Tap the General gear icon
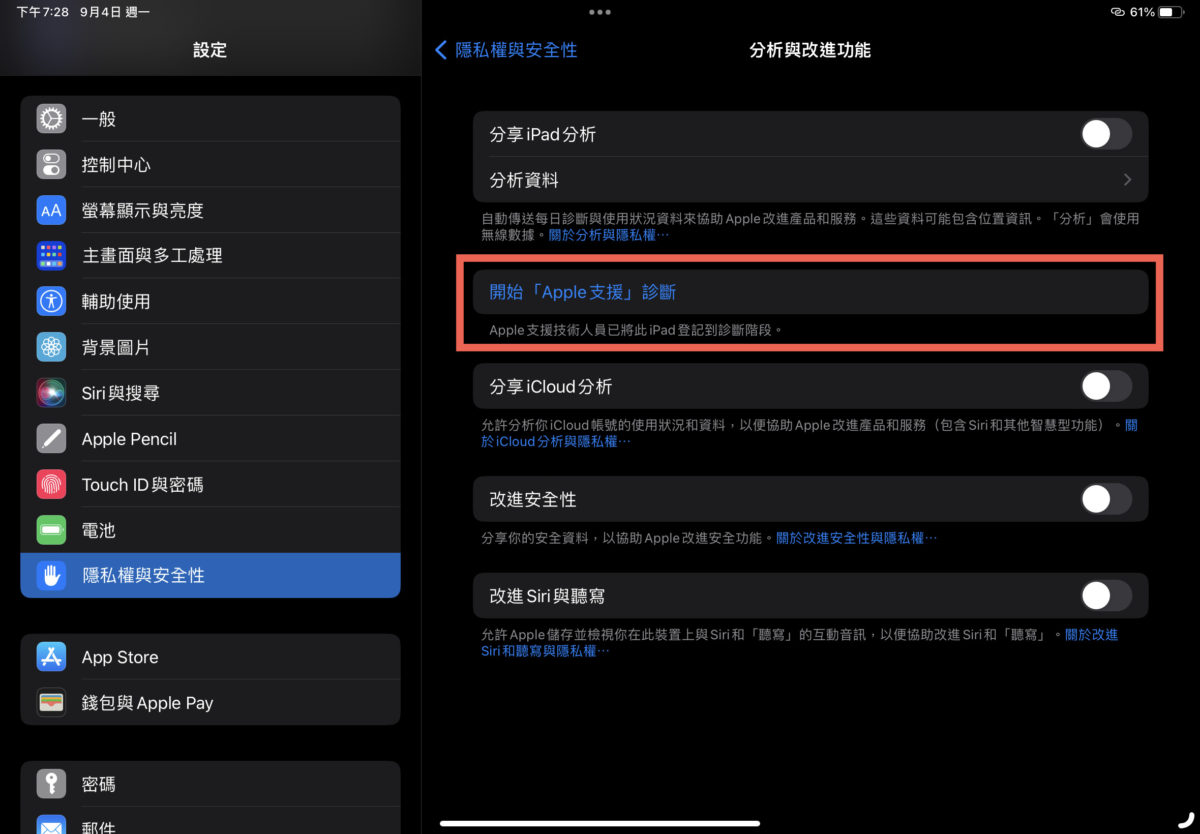This screenshot has height=834, width=1200. (x=51, y=119)
